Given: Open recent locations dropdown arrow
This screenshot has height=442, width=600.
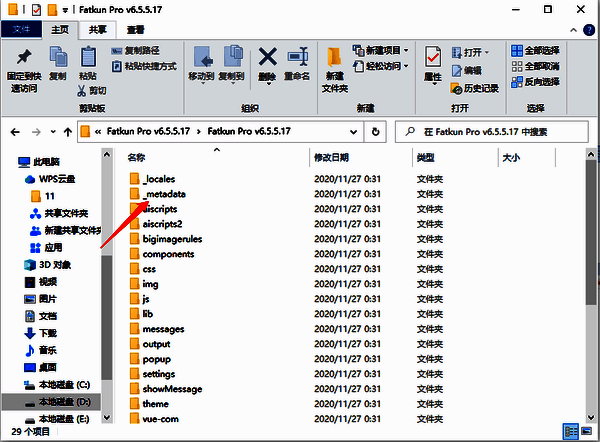Looking at the screenshot, I should 53,132.
